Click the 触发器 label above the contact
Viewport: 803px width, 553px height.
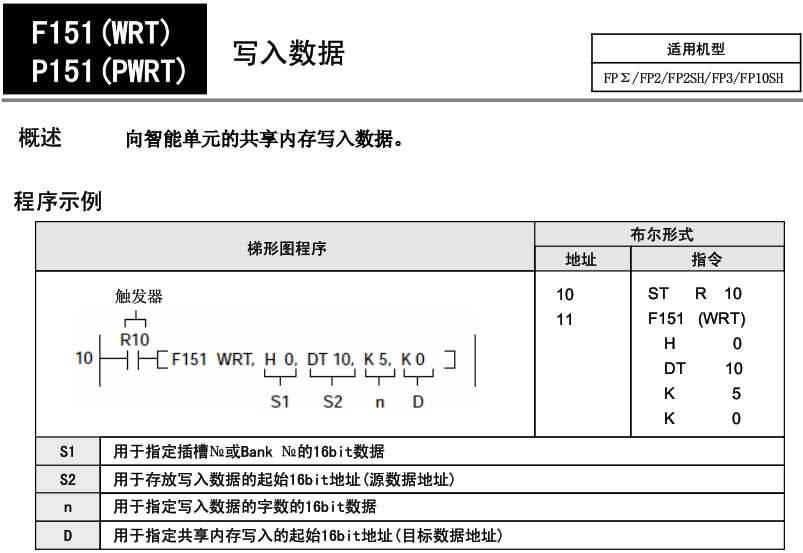138,296
